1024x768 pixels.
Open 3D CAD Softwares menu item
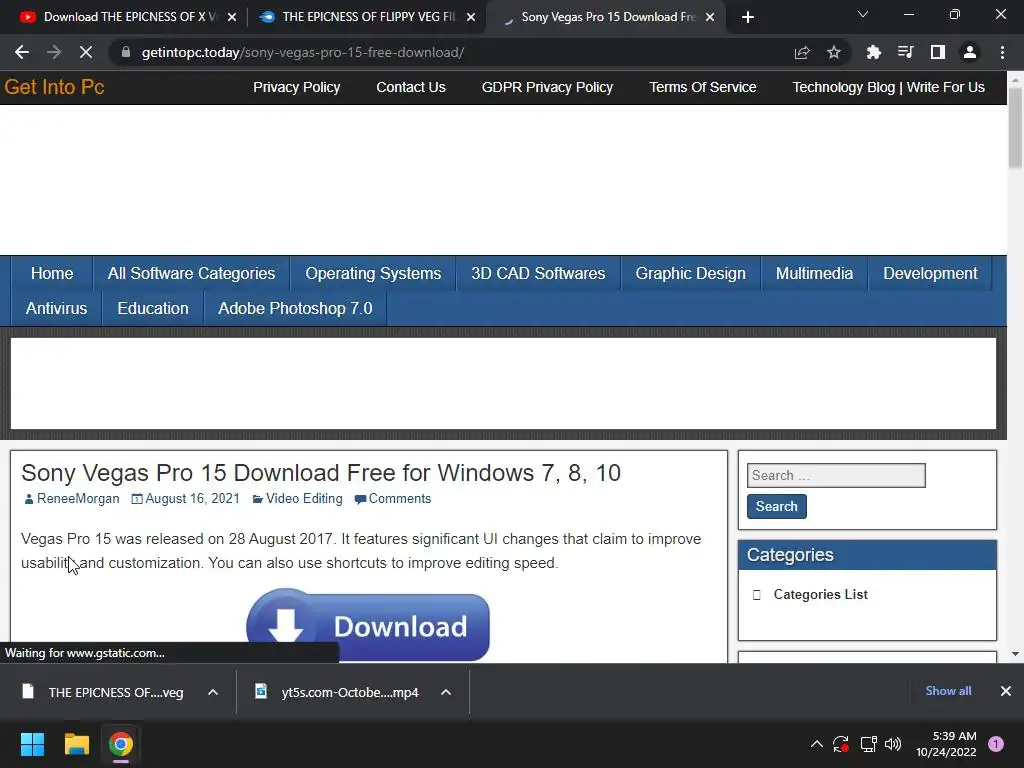point(538,273)
